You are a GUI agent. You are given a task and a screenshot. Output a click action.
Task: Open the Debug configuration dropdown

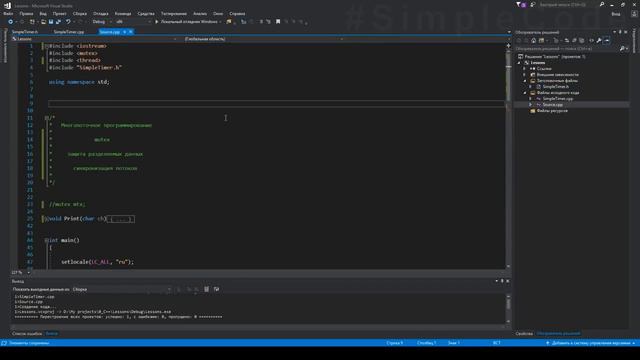point(102,22)
